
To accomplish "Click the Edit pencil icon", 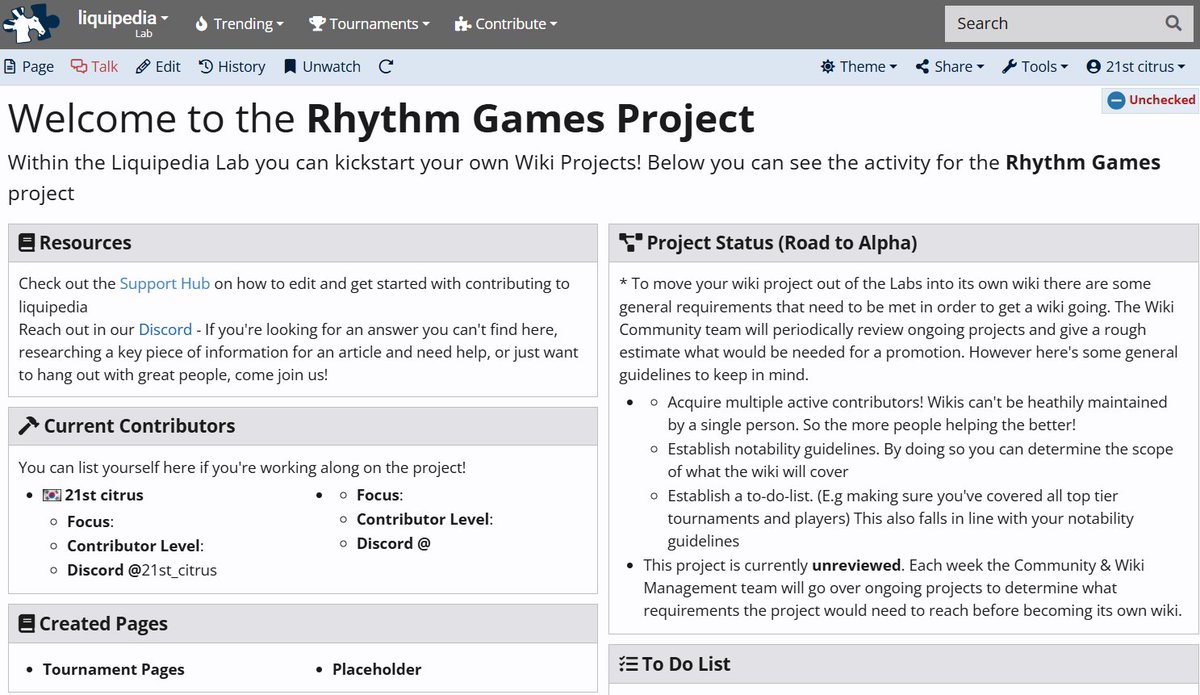I will point(143,66).
